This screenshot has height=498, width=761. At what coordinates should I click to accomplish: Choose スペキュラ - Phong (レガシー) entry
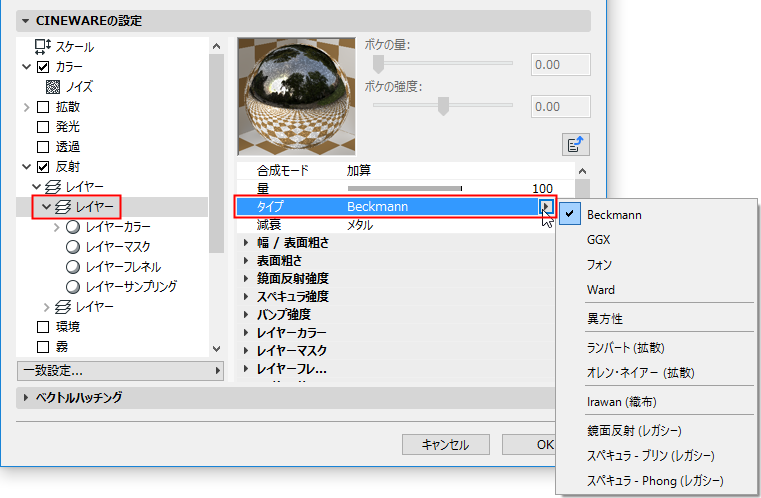(x=655, y=481)
